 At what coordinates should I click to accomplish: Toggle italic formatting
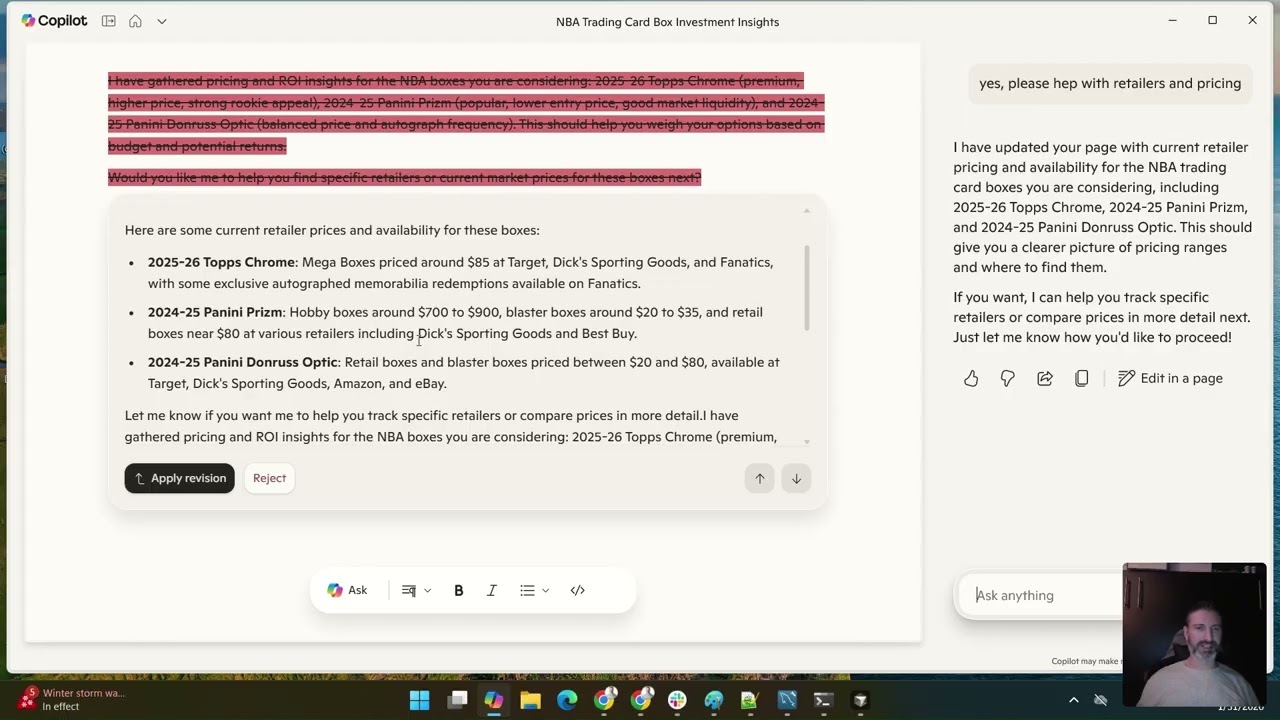(492, 590)
